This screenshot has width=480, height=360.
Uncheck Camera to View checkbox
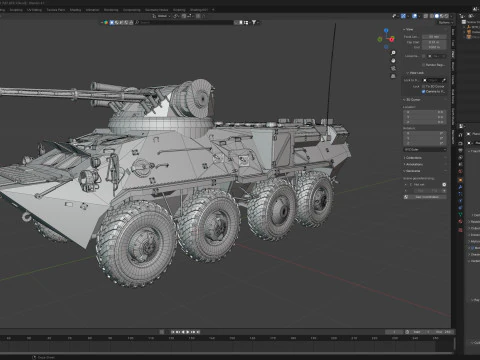(x=423, y=92)
